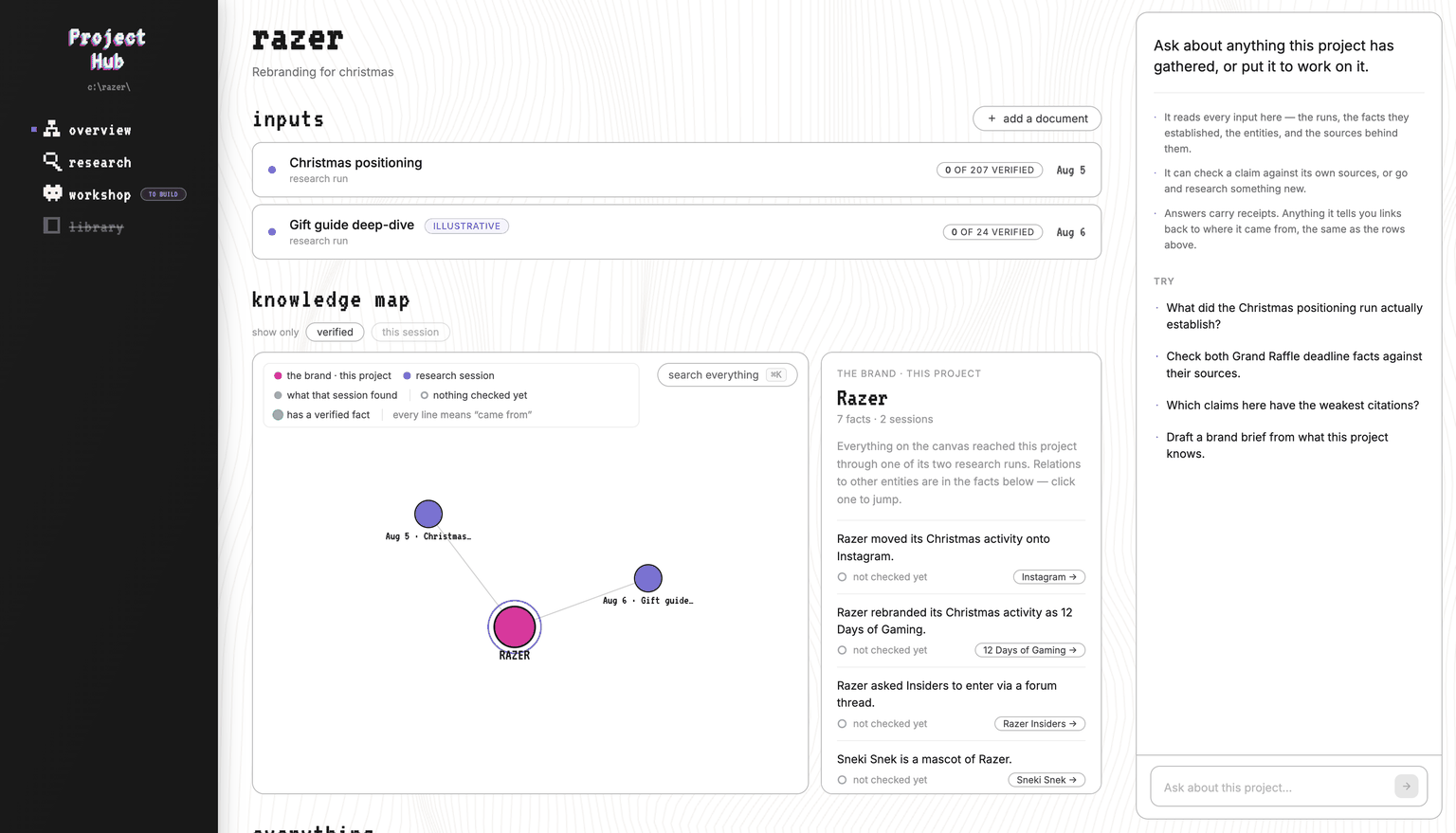Click the TO BUILD badge beside workshop
Image resolution: width=1456 pixels, height=833 pixels.
163,194
